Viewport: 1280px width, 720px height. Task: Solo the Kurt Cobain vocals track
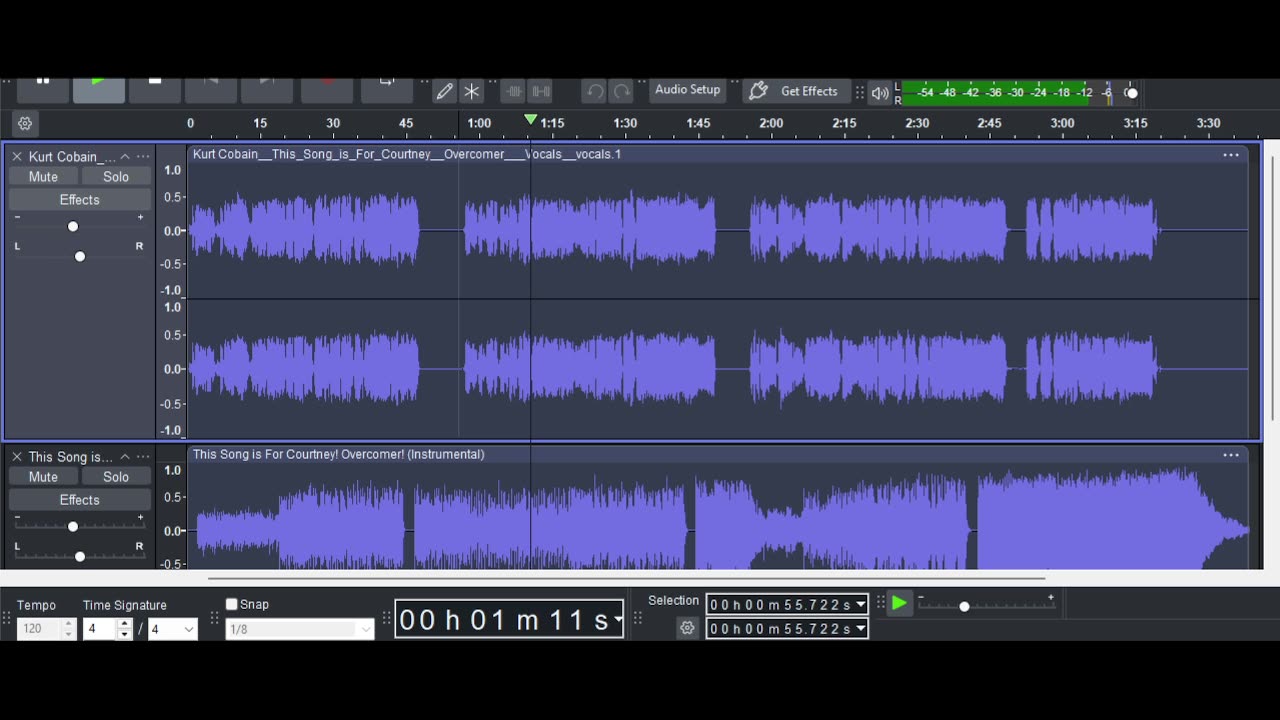[x=116, y=177]
